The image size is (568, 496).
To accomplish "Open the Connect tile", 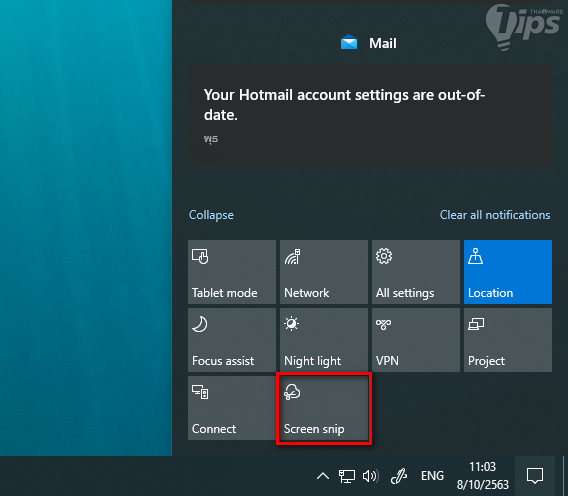I will (x=232, y=408).
